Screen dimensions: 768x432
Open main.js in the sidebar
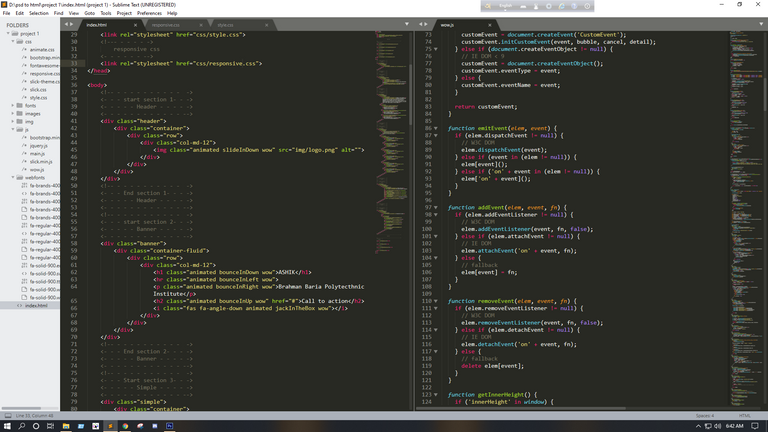[37, 153]
